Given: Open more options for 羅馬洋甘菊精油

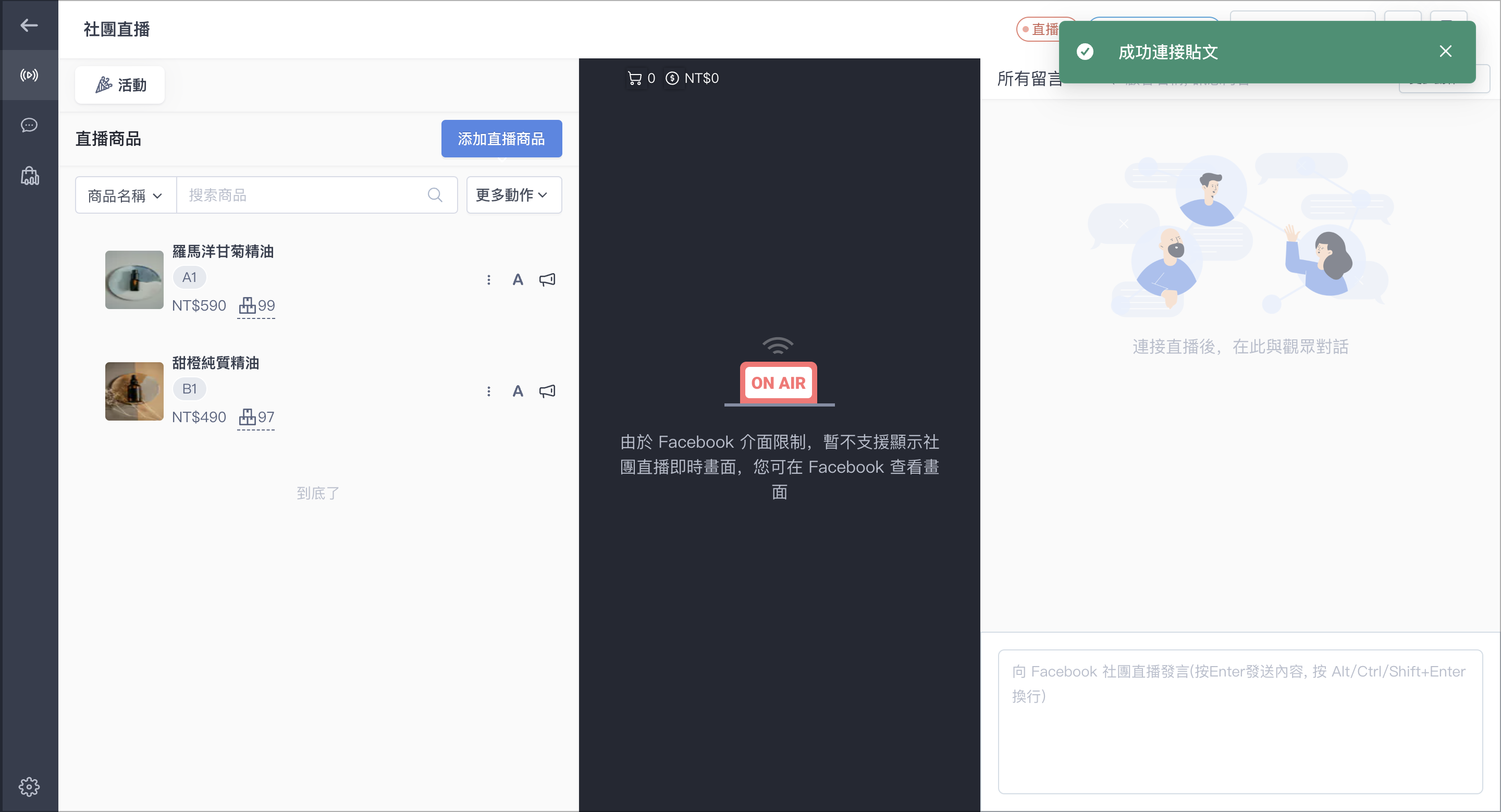Looking at the screenshot, I should point(488,280).
